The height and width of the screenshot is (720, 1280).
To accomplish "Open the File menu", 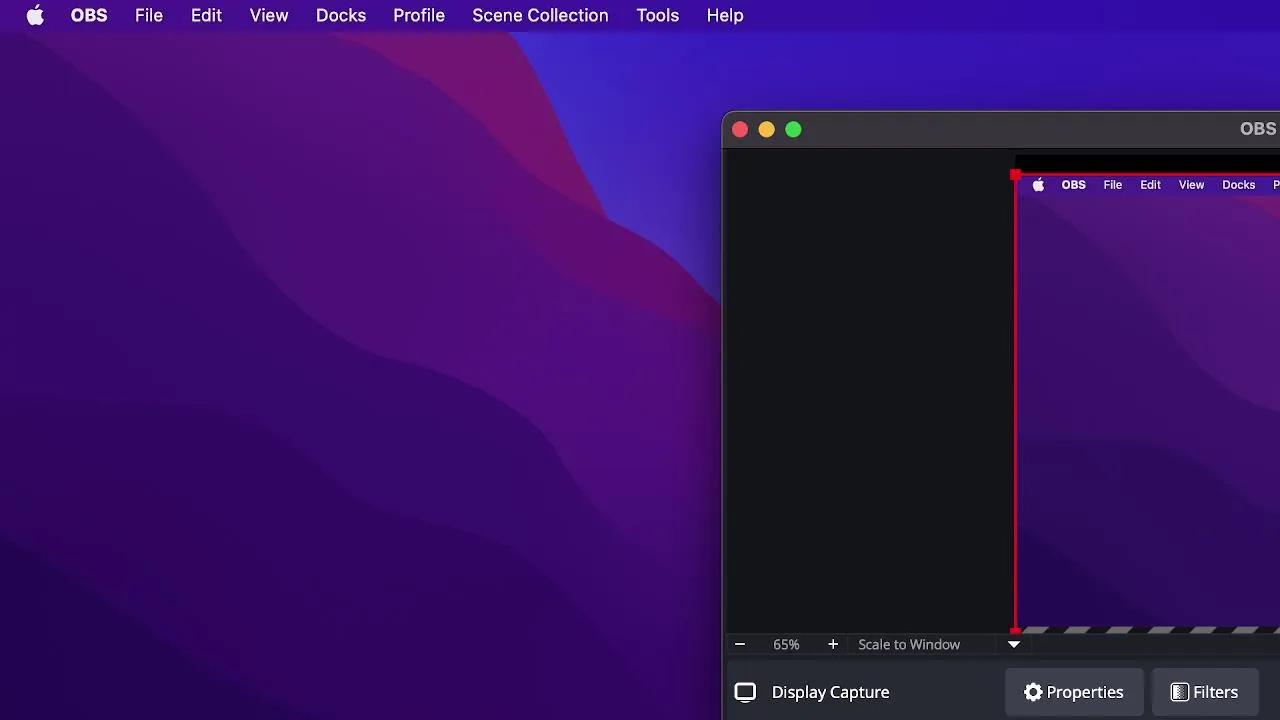I will 149,15.
